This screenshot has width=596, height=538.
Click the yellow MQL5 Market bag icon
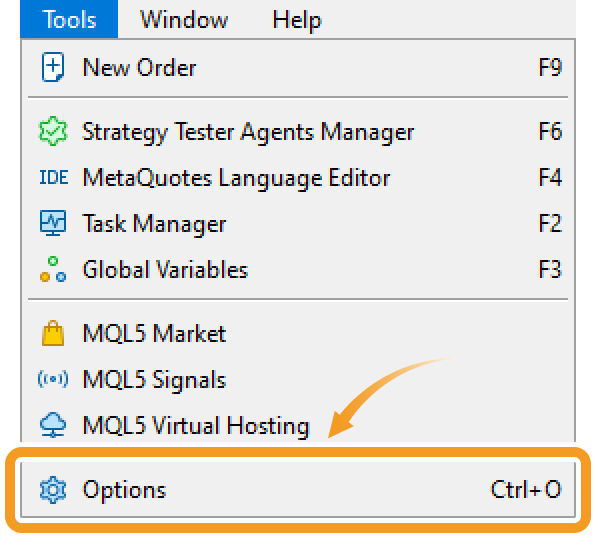click(x=53, y=333)
